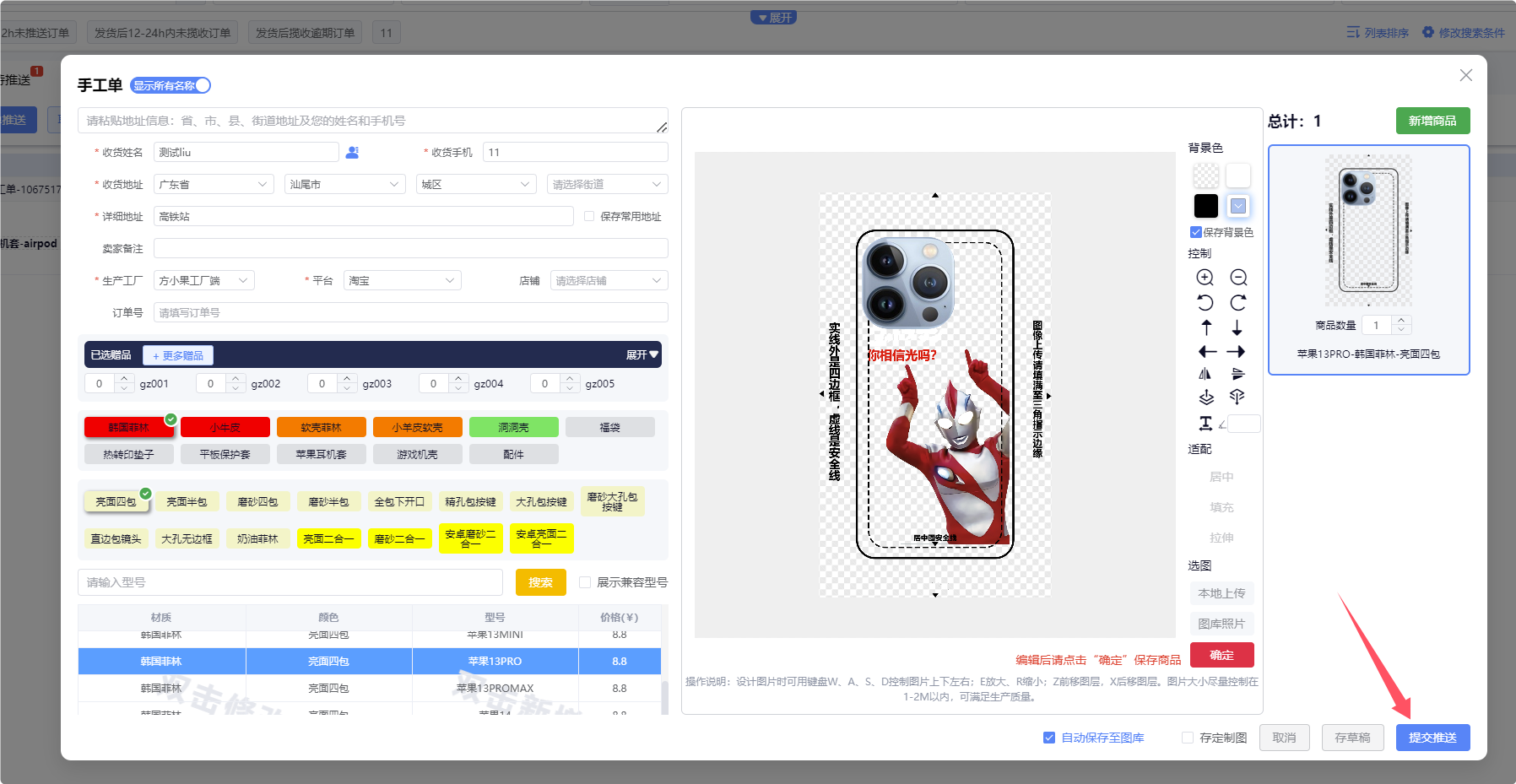
Task: Increase the gz001 gift quantity
Action: (124, 379)
